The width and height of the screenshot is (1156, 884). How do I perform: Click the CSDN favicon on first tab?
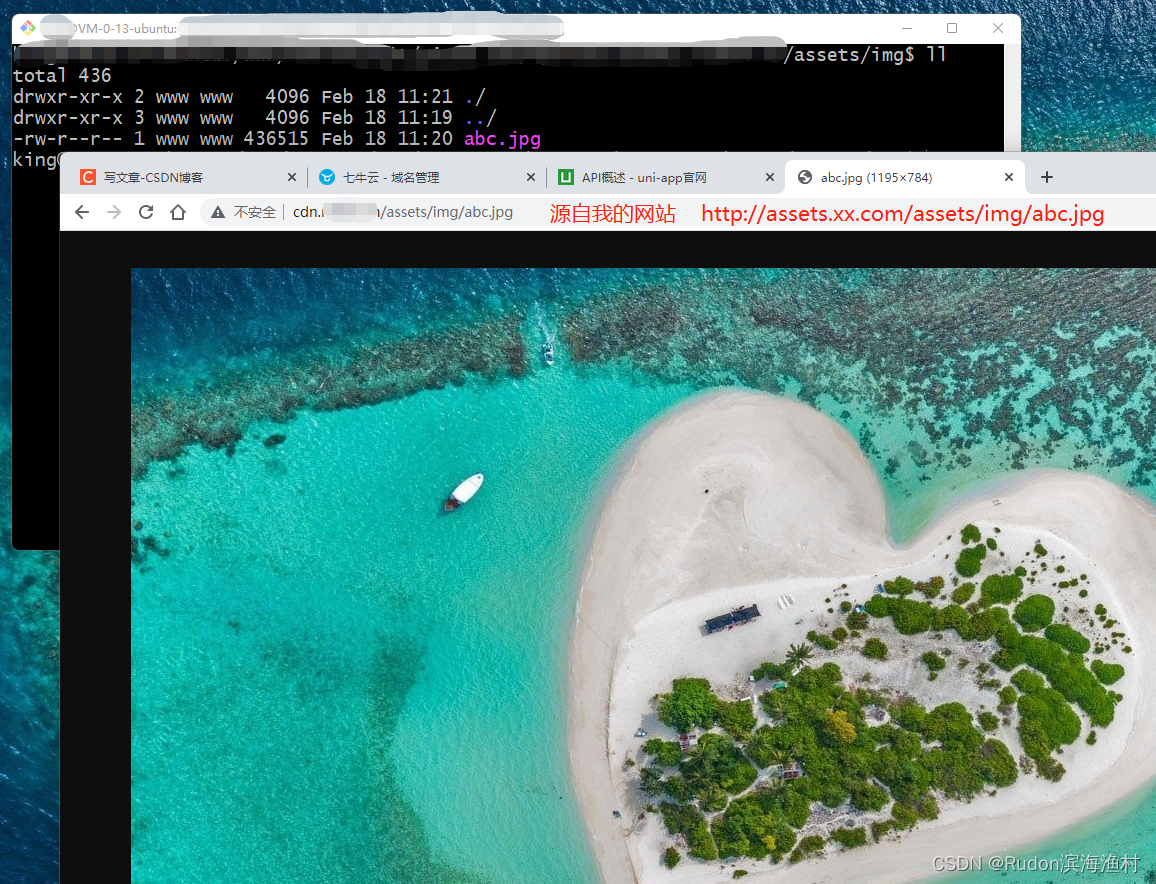(x=88, y=177)
